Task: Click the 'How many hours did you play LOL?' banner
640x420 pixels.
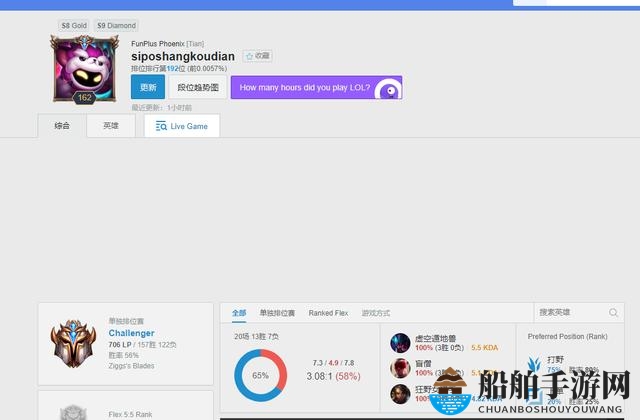Action: tap(316, 87)
